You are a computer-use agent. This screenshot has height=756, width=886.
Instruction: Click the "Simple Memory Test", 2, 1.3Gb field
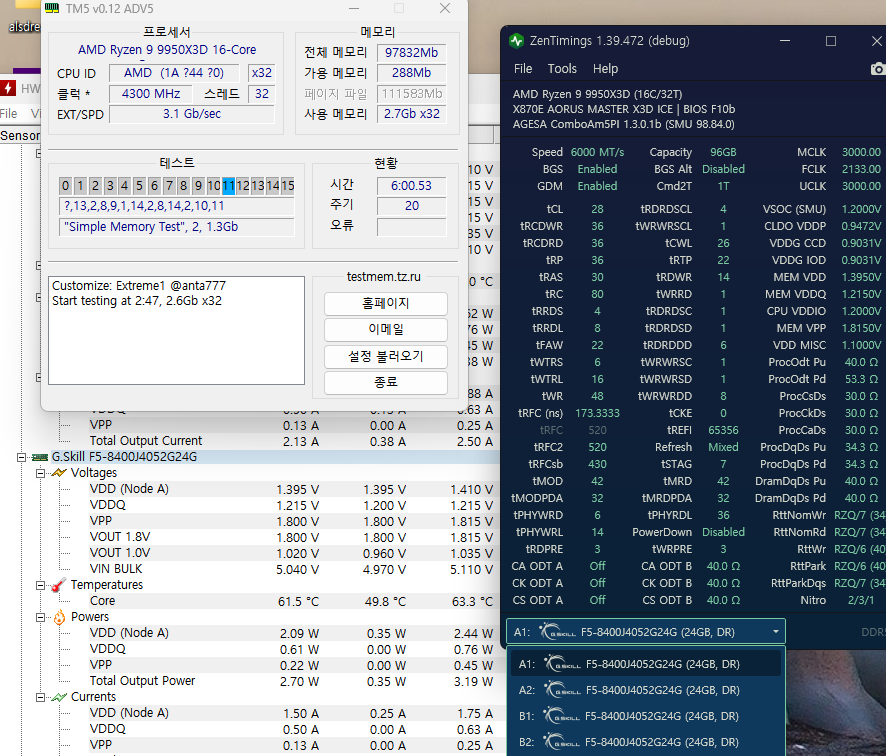point(176,227)
